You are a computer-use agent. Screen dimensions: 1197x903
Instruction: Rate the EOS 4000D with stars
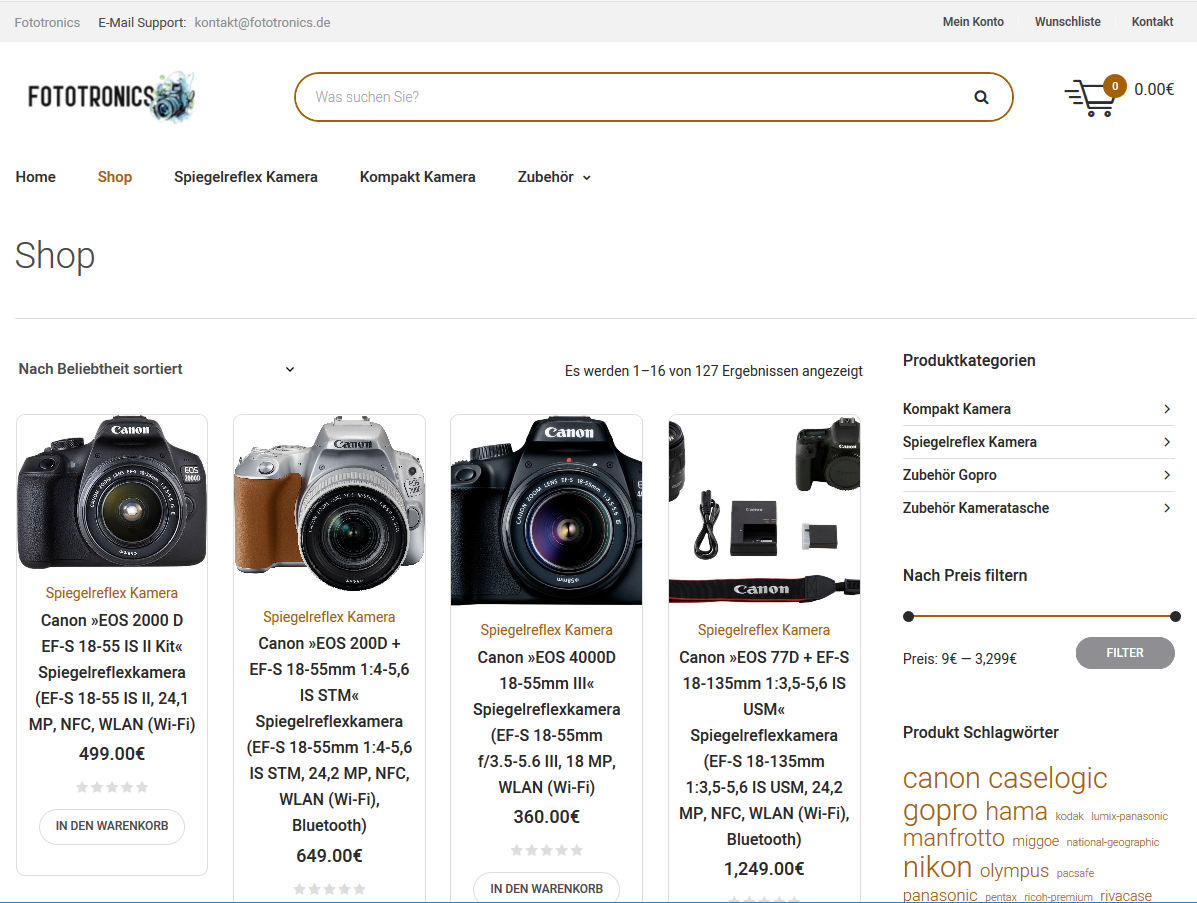tap(547, 850)
